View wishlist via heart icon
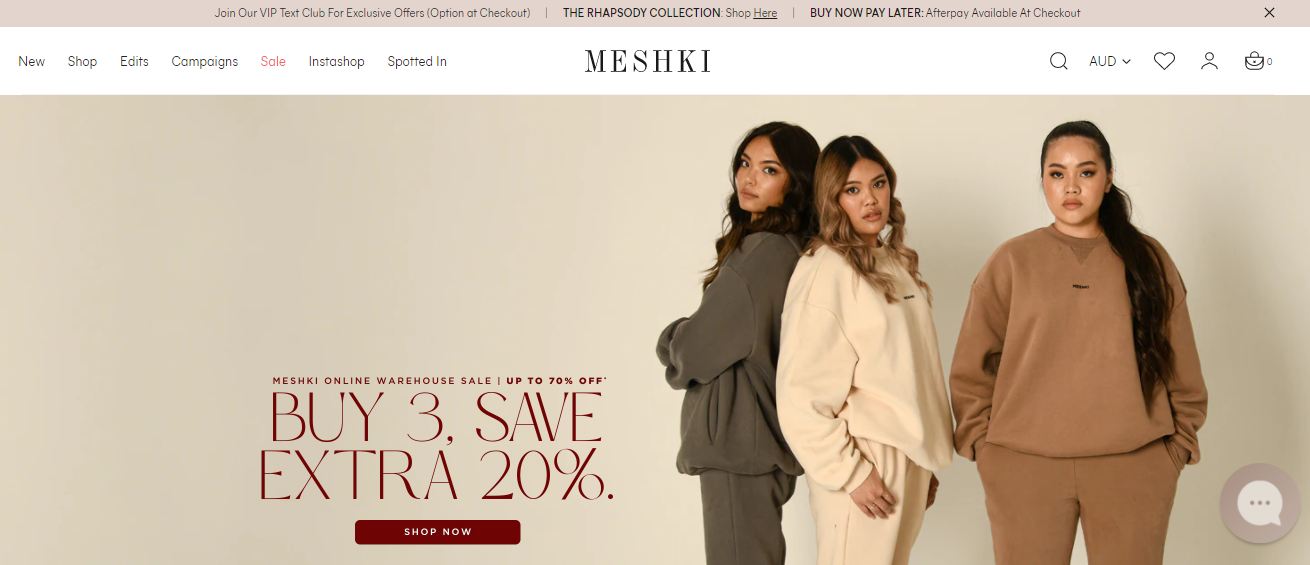This screenshot has height=565, width=1310. [1164, 61]
